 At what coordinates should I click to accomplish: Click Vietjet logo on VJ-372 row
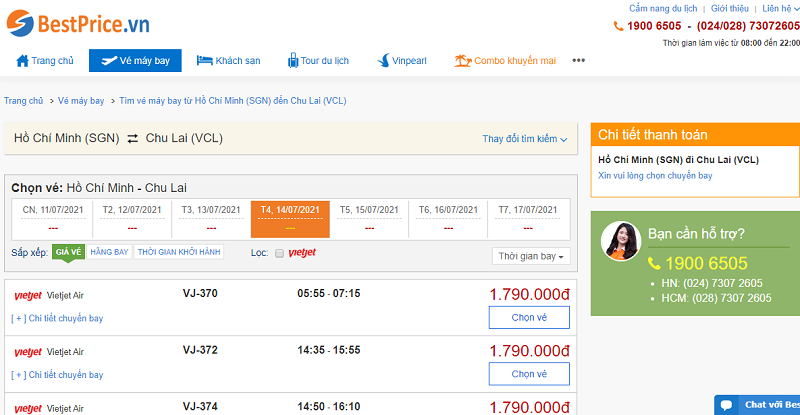[x=28, y=352]
